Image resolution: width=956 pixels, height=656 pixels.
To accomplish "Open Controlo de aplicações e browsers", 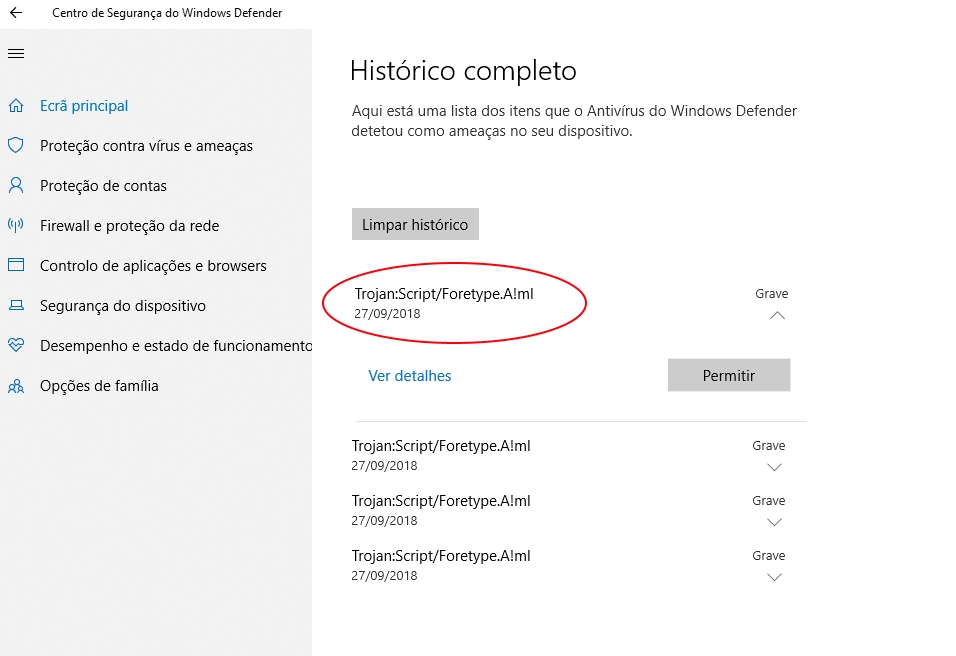I will point(153,266).
